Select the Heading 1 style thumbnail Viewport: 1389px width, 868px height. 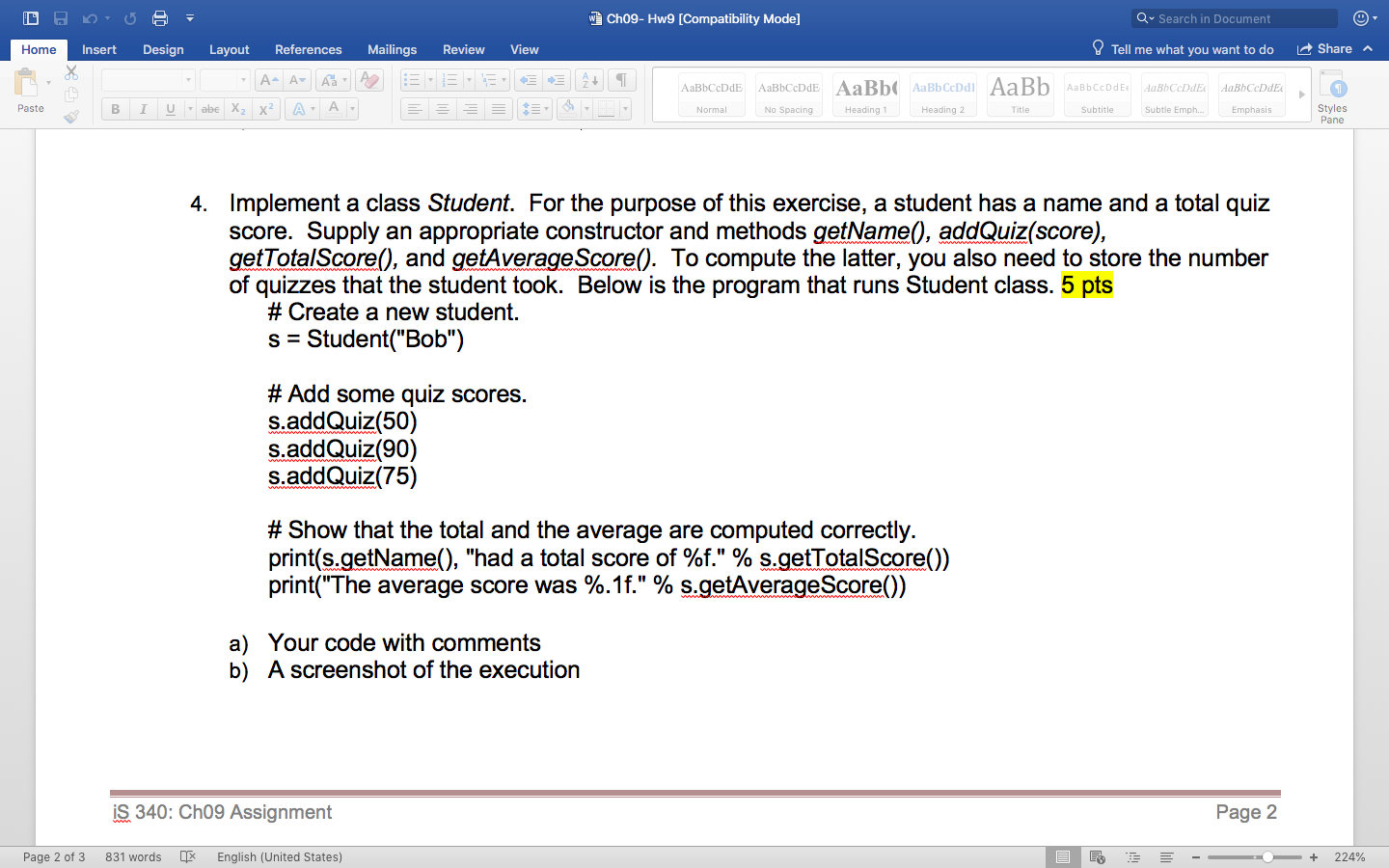(x=865, y=94)
